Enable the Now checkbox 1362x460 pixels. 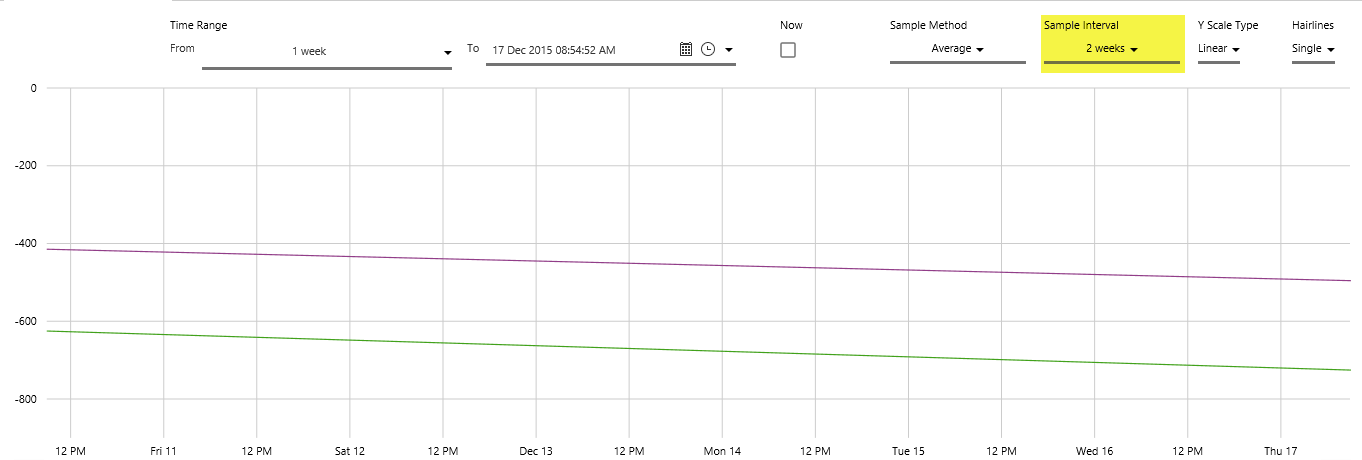[788, 50]
